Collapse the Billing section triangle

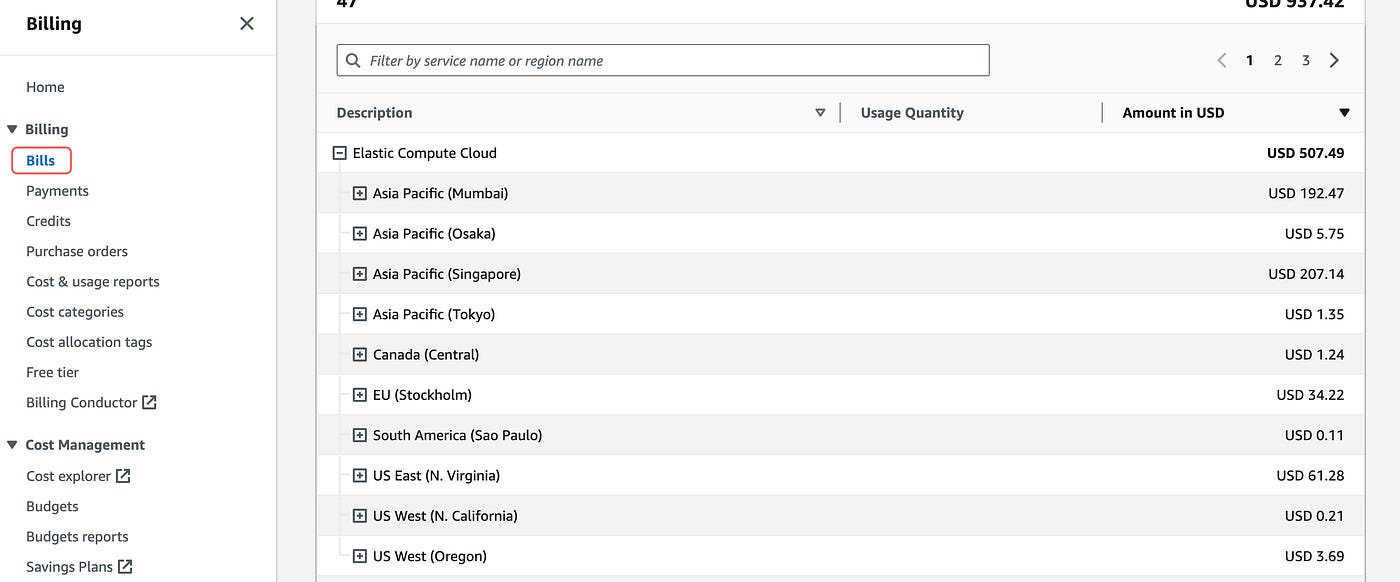[x=12, y=129]
